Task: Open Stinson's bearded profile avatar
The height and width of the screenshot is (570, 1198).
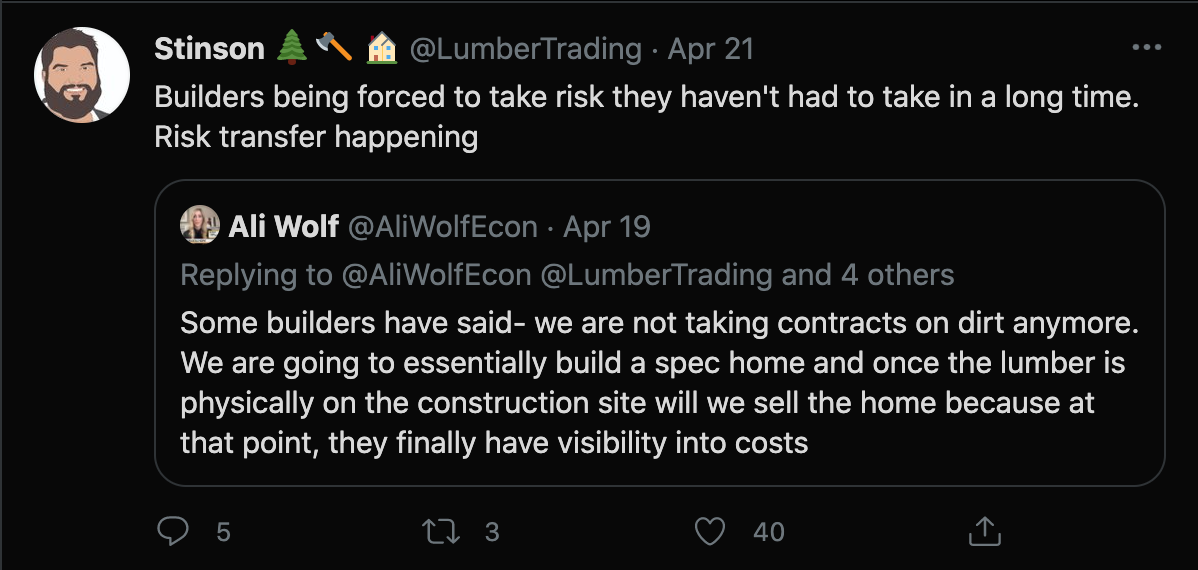Action: pos(82,77)
